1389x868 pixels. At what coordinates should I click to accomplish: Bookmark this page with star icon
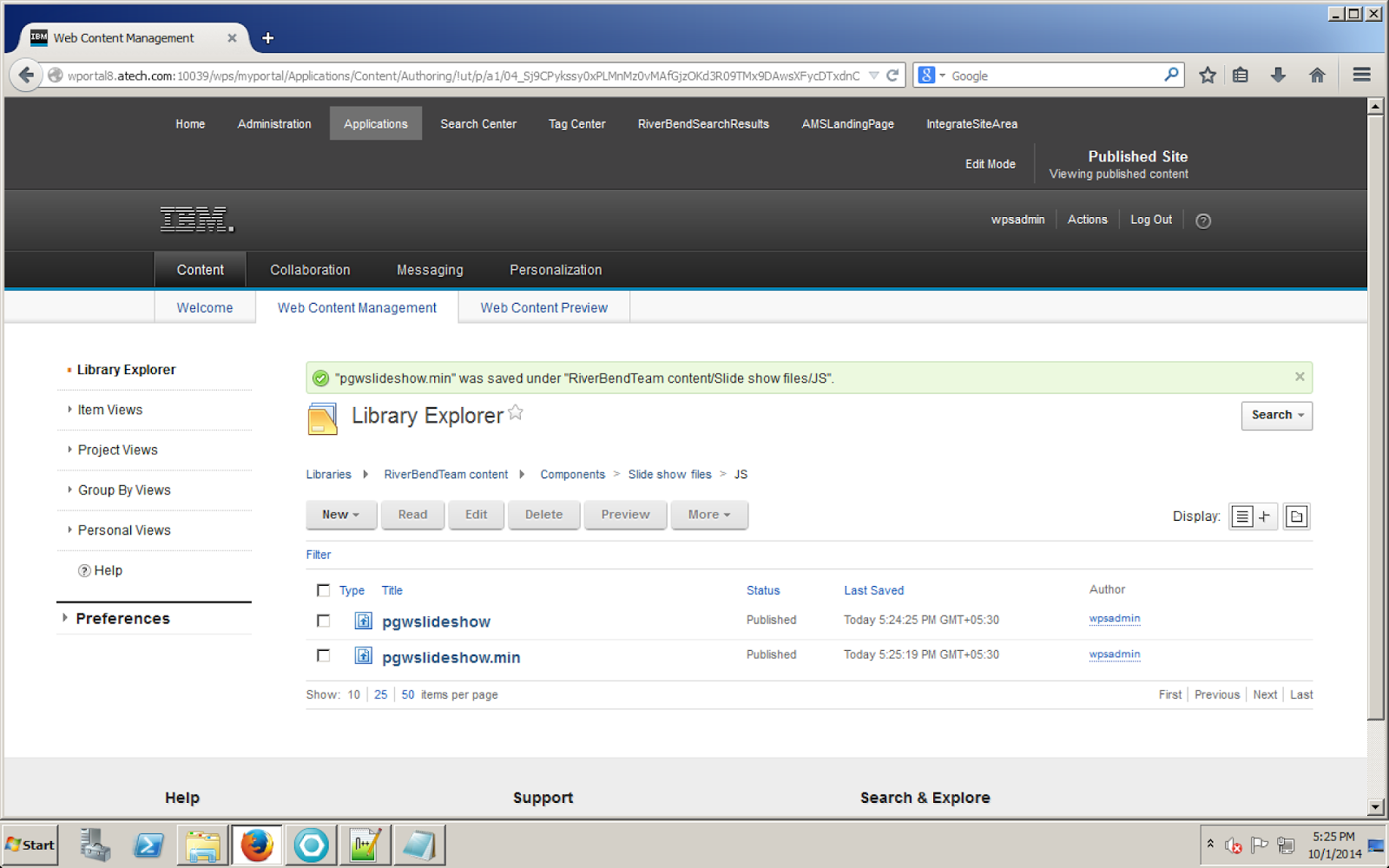[x=1207, y=76]
